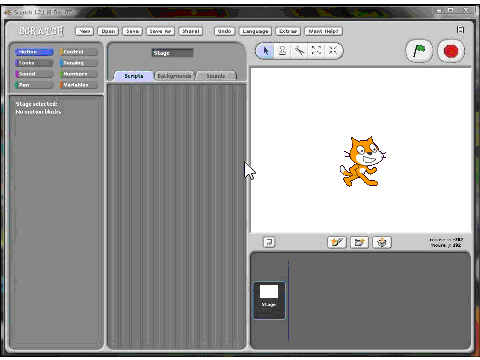Click the cat sprite on the stage
Viewport: 480px width, 360px height.
[363, 161]
